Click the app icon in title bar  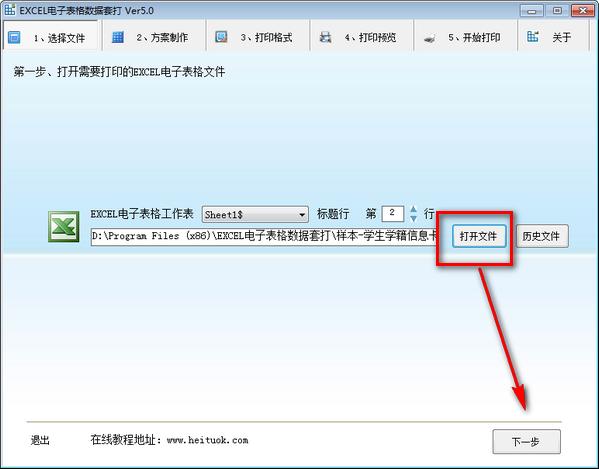point(10,10)
